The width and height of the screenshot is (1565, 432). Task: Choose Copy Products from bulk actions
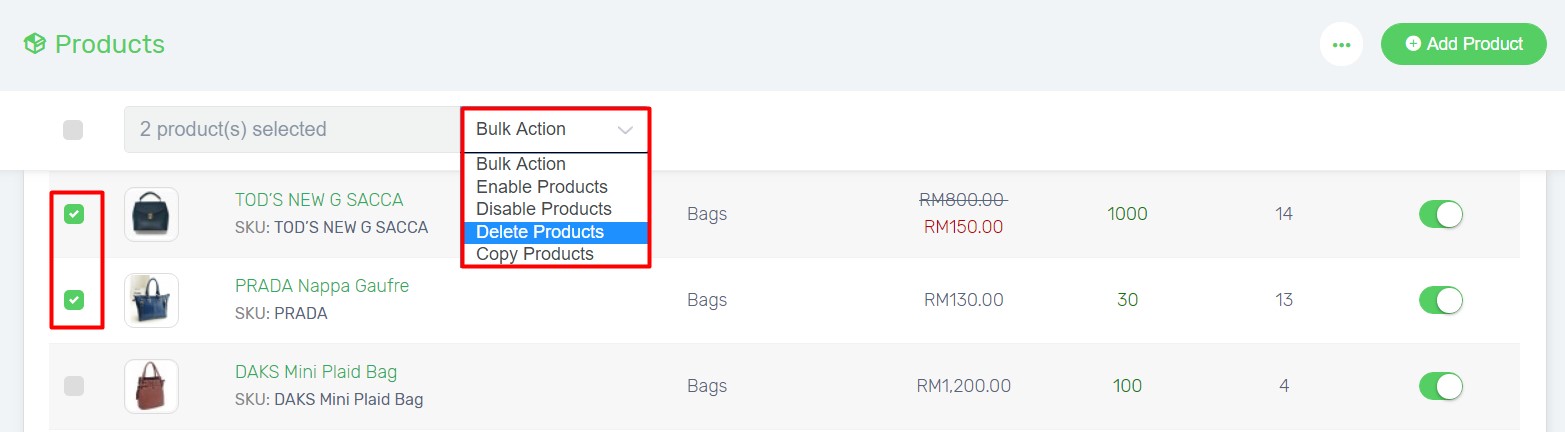pyautogui.click(x=556, y=254)
